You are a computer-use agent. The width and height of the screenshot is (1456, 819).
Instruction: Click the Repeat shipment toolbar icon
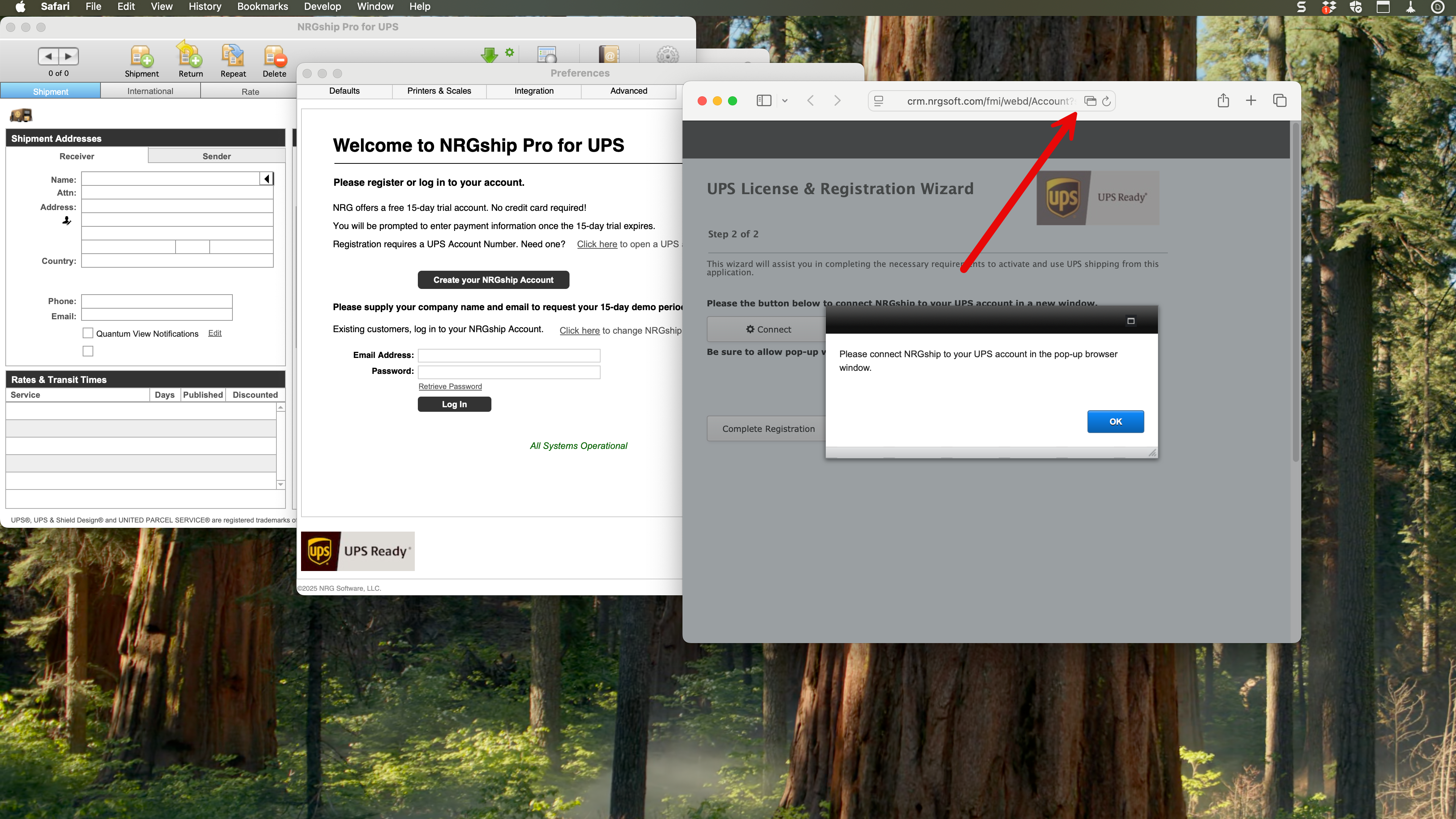(x=233, y=56)
